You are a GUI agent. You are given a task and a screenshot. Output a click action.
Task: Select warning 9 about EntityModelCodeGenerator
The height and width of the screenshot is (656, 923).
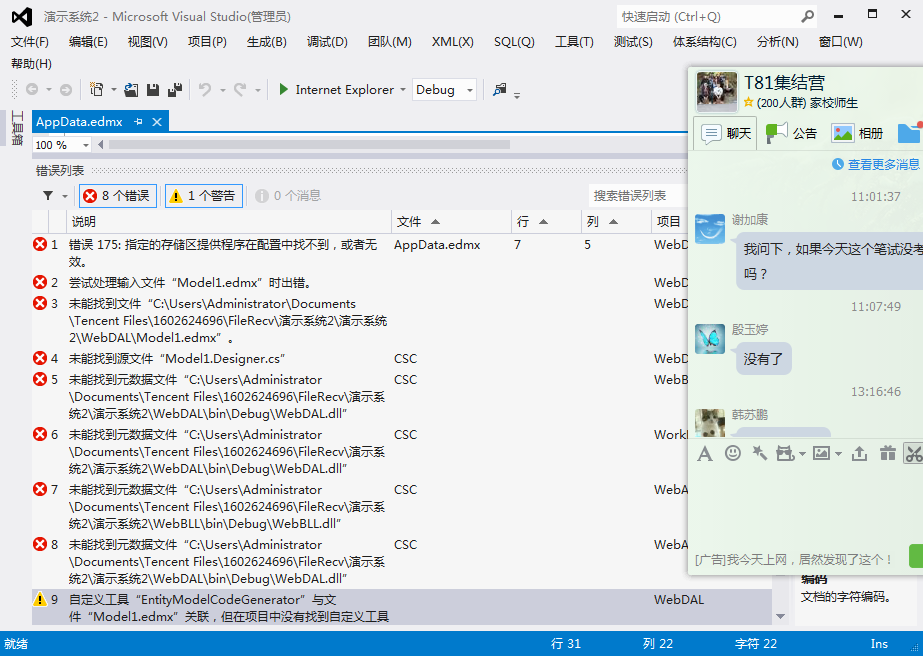click(x=402, y=608)
